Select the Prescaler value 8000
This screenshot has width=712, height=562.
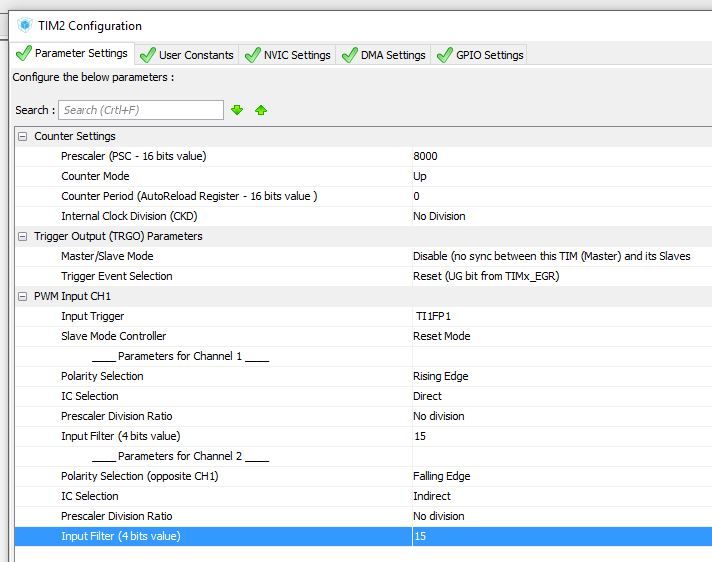pos(425,156)
